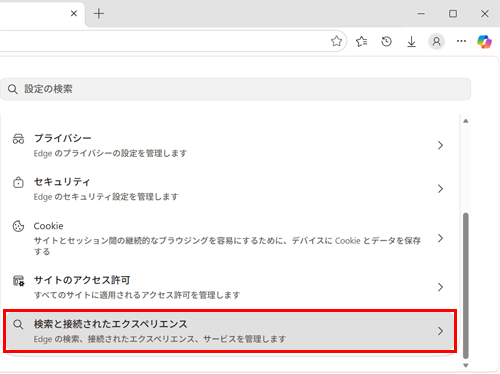Viewport: 500px width, 374px height.
Task: Open the プライバシー settings entry
Action: coord(230,145)
